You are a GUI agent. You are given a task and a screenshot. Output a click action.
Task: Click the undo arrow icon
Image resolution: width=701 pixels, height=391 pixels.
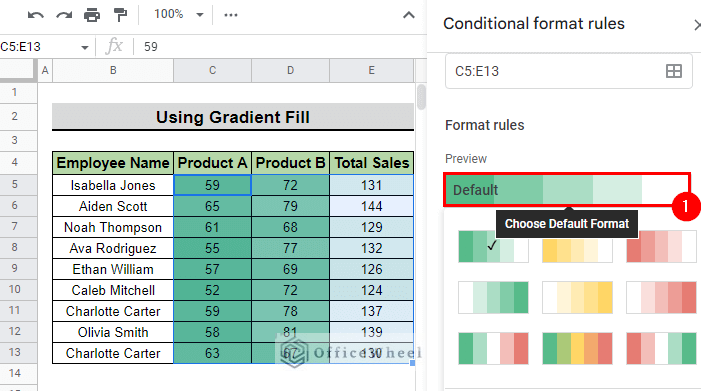36,15
